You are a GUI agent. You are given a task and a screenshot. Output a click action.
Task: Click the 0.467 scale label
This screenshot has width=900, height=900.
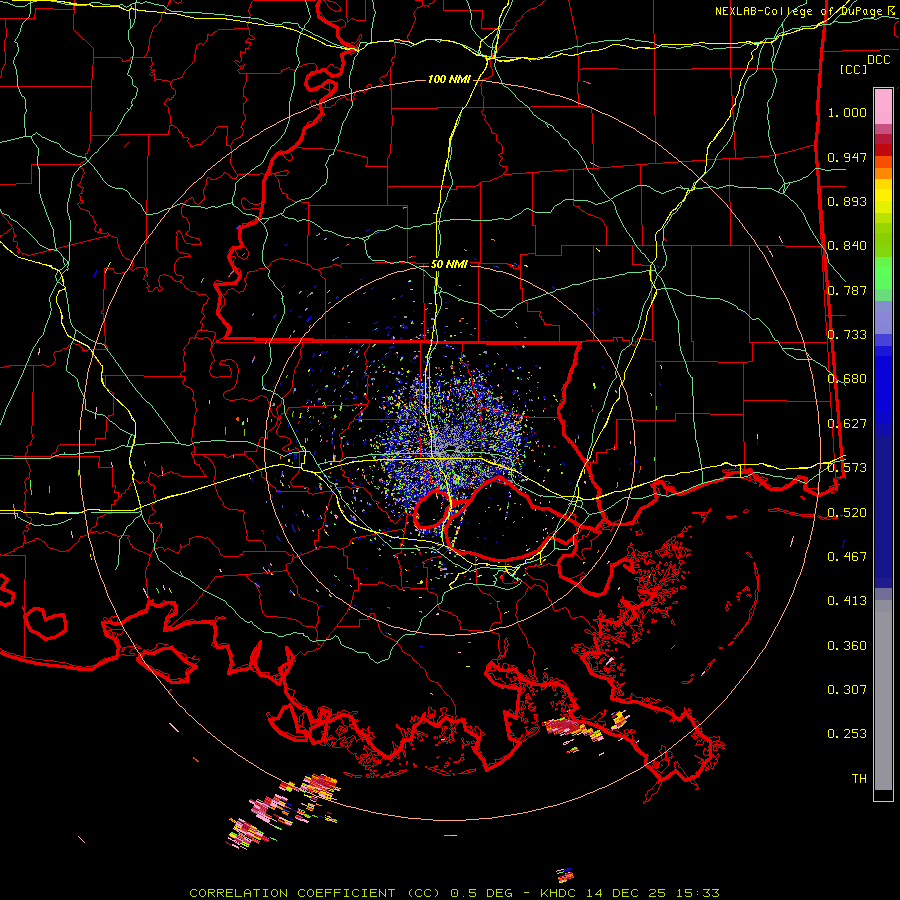point(847,556)
